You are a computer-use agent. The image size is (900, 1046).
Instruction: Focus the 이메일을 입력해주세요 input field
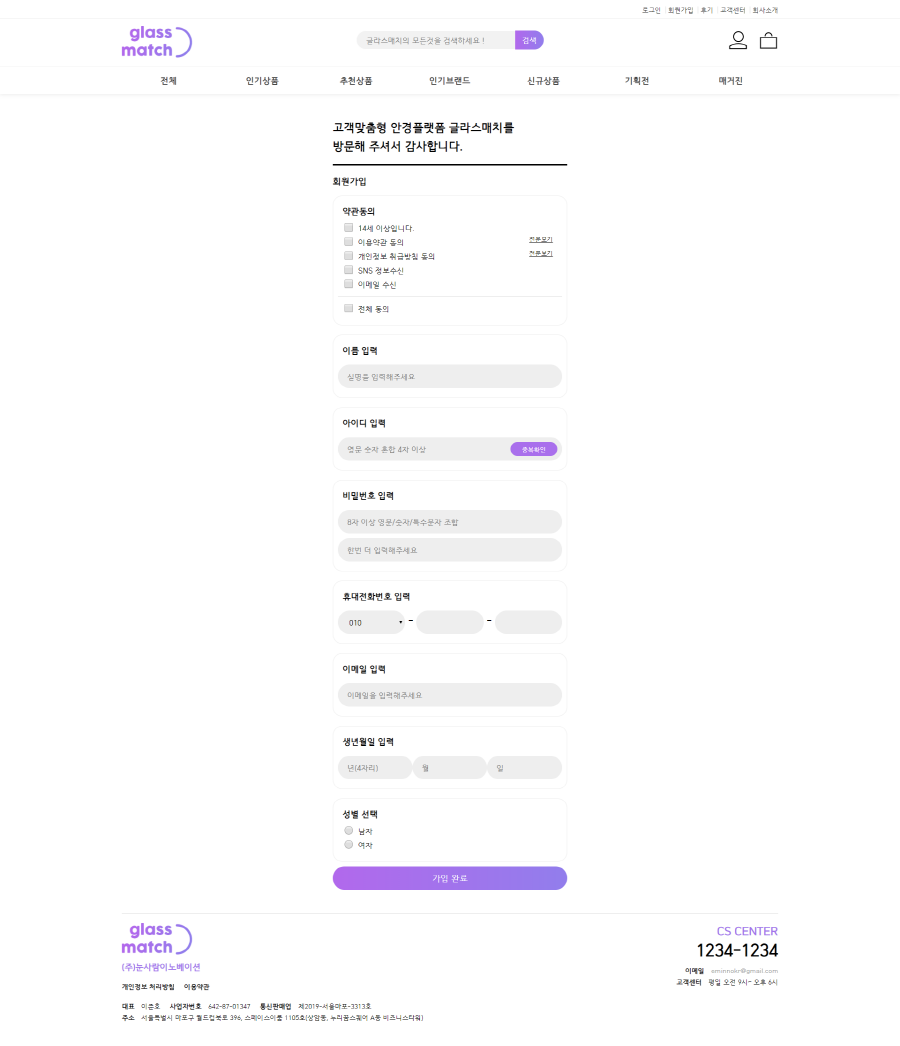(x=449, y=695)
